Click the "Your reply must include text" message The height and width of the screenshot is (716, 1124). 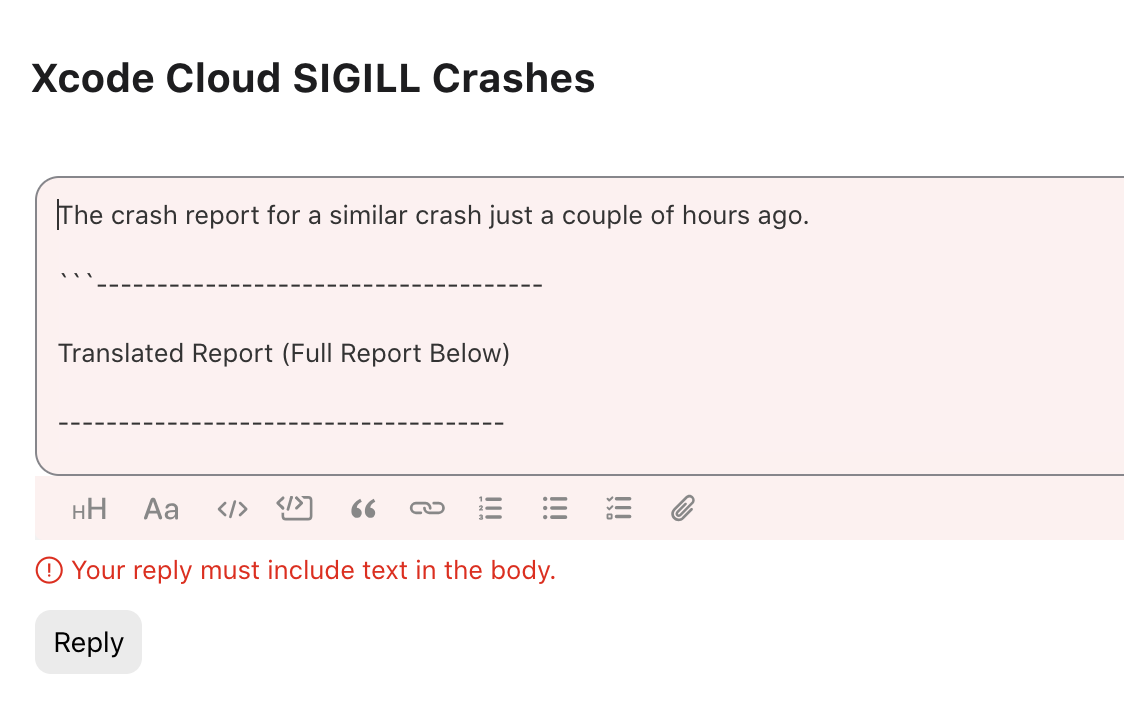314,571
